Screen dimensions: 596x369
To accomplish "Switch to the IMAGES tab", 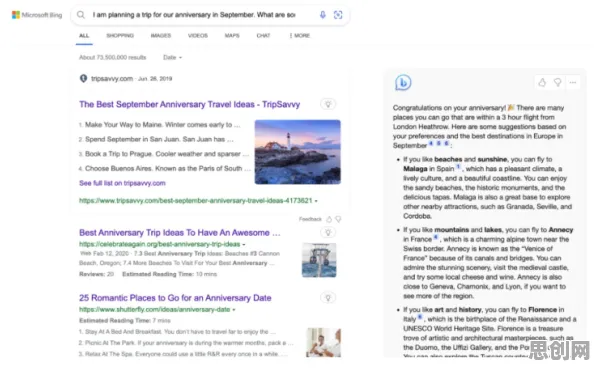I will (x=161, y=36).
